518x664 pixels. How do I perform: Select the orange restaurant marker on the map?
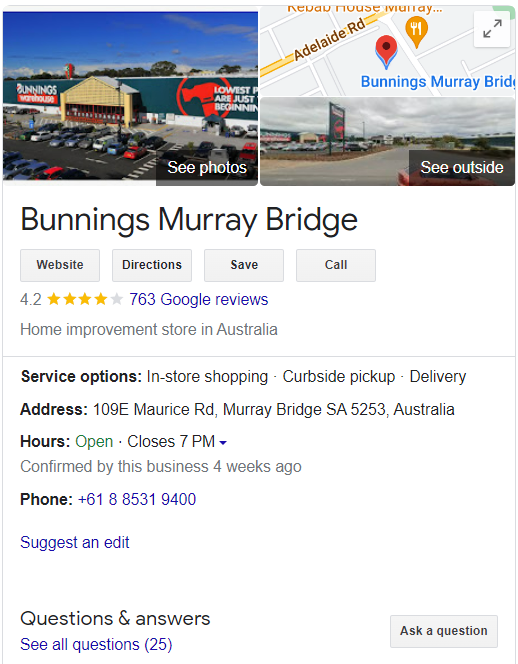tap(416, 32)
